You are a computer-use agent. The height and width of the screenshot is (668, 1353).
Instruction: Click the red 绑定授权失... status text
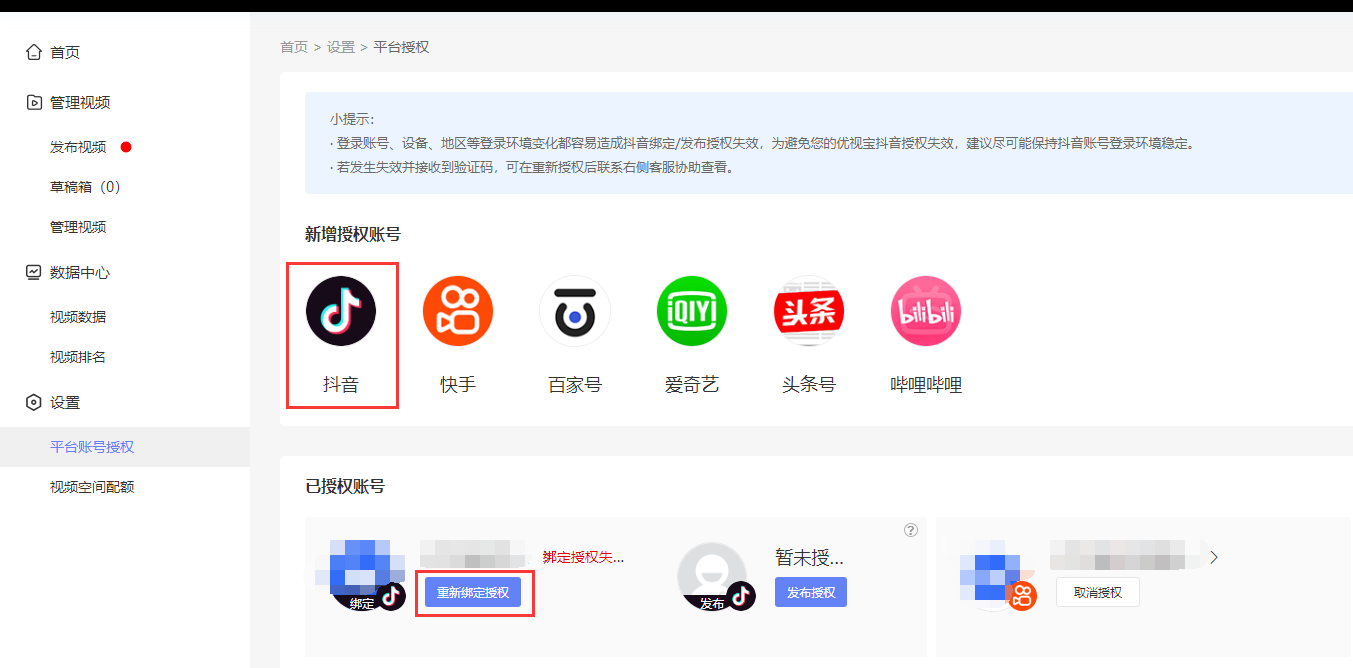pos(583,557)
